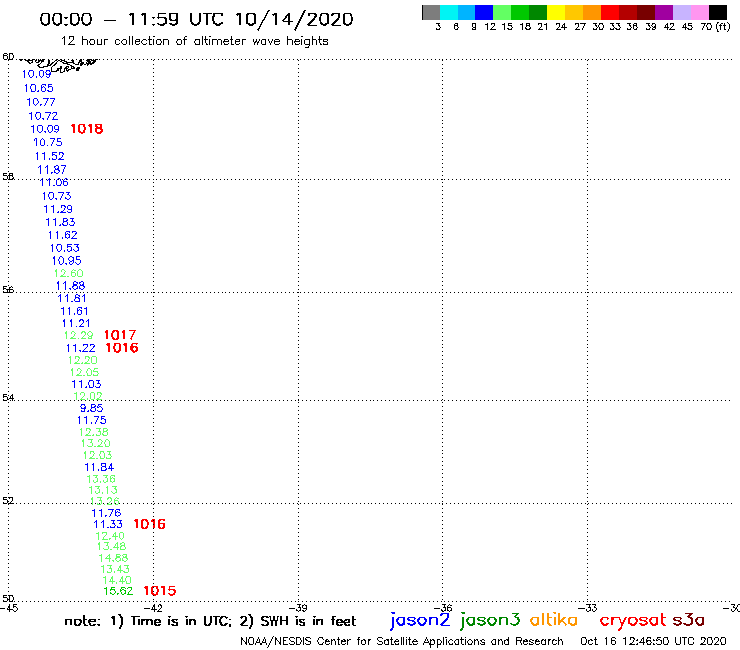The width and height of the screenshot is (740, 650).
Task: Click the black swatch at the legend's end
Action: 718,12
